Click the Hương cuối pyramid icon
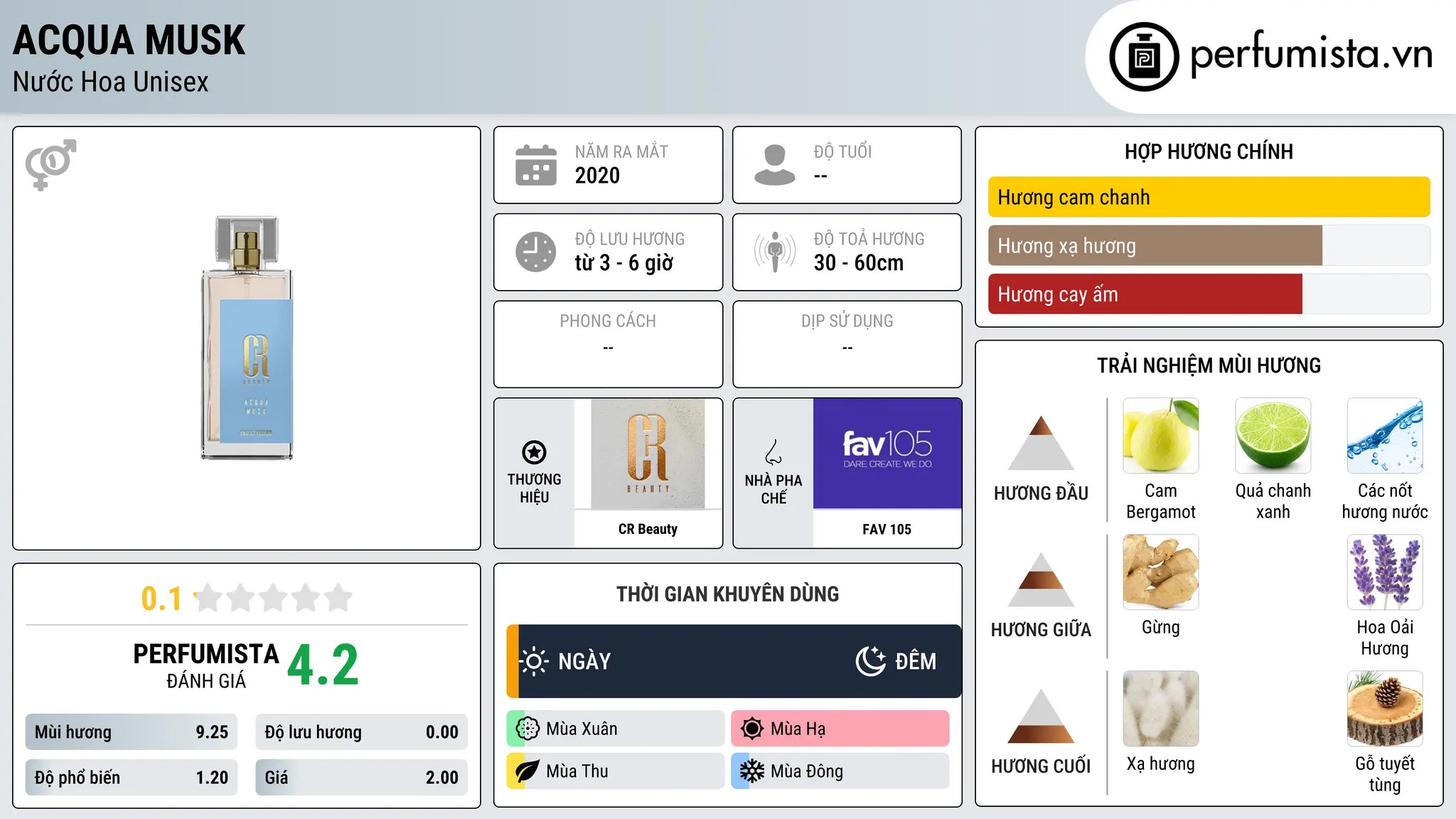The image size is (1456, 819). pyautogui.click(x=1041, y=715)
